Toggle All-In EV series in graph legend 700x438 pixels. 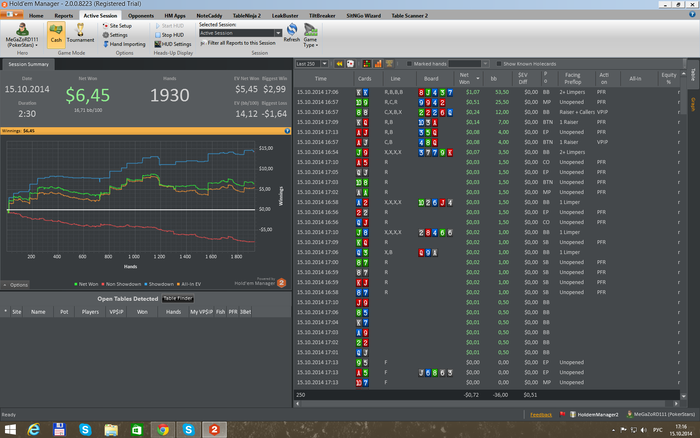[189, 284]
